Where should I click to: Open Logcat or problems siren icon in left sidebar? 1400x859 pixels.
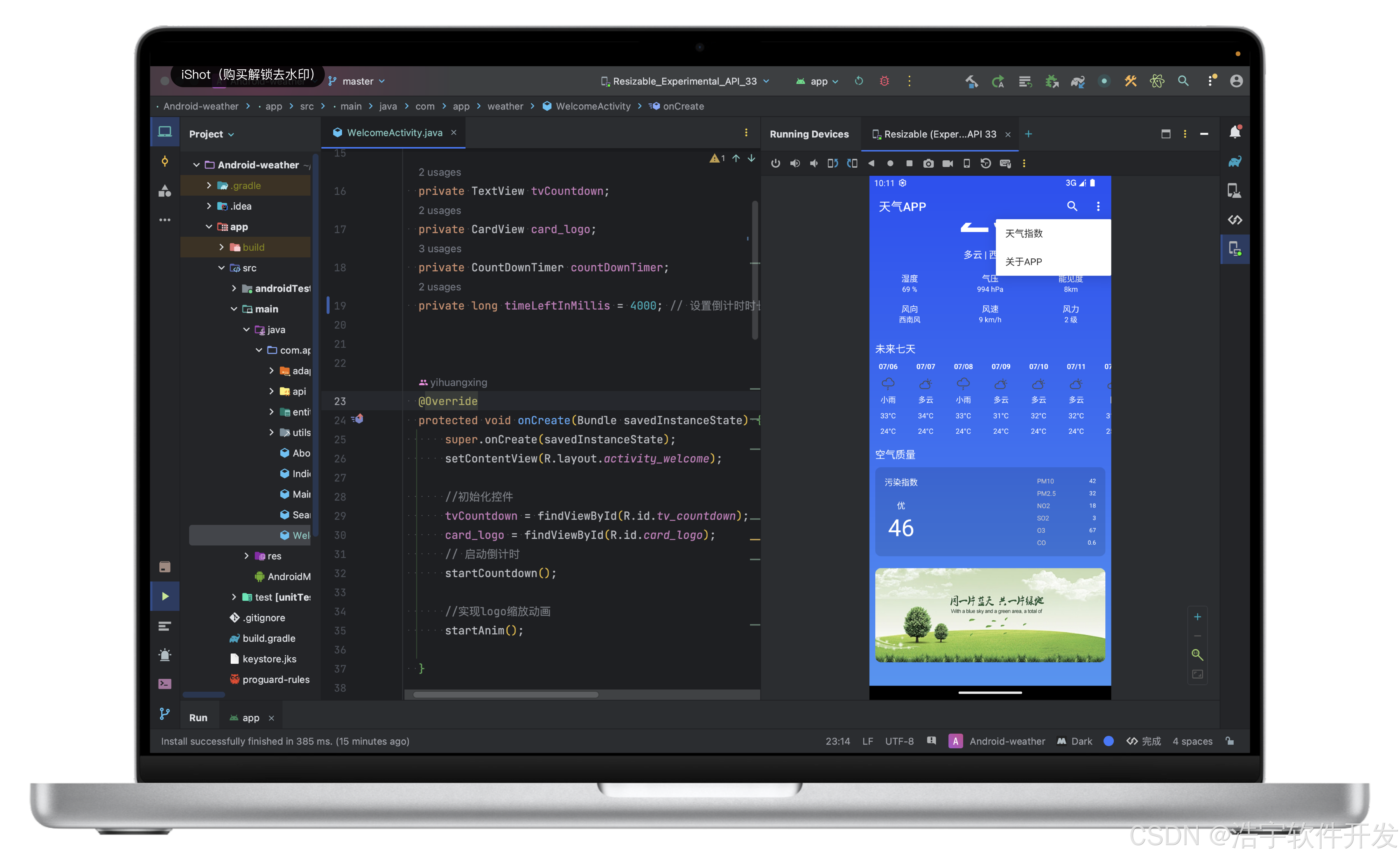(165, 655)
